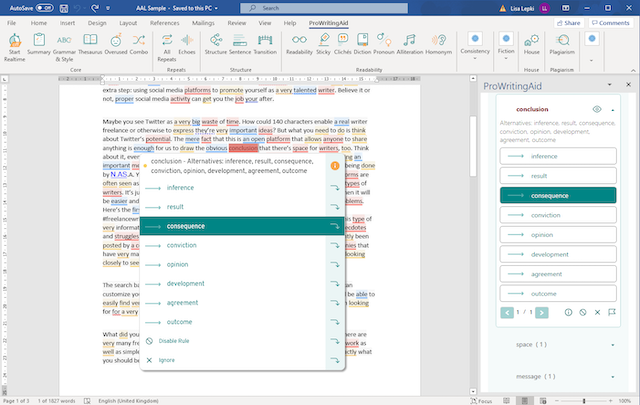The width and height of the screenshot is (640, 405).
Task: Go to next suggestion in sidebar
Action: (542, 313)
